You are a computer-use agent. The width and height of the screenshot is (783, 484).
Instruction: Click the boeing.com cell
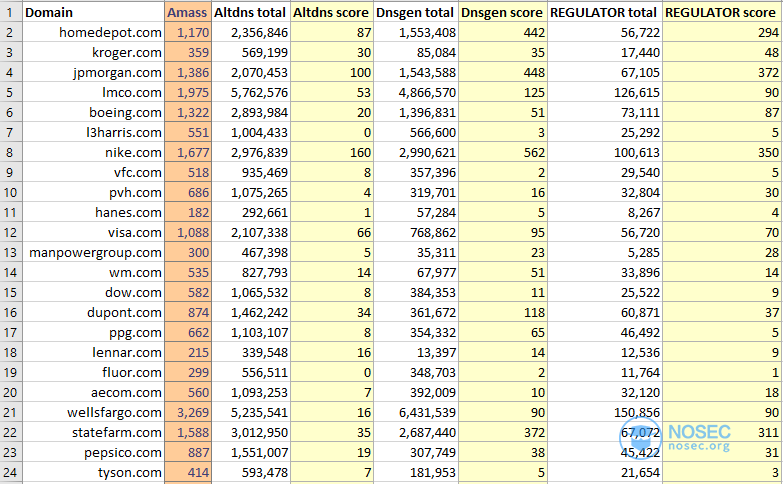93,112
